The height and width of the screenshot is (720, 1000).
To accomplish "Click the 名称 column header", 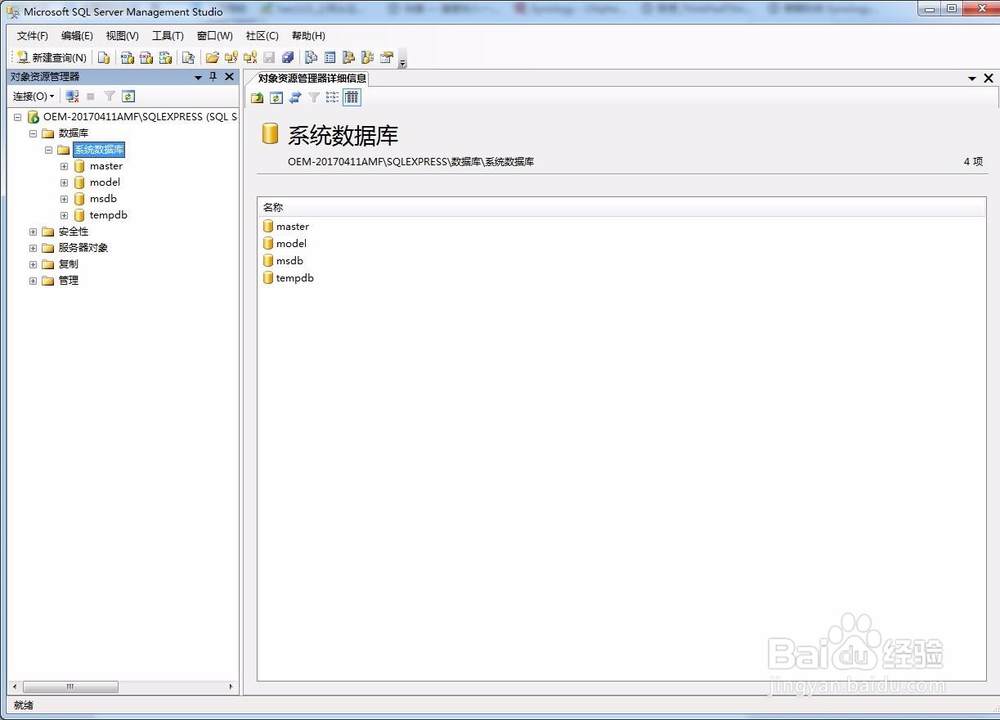I will coord(621,207).
